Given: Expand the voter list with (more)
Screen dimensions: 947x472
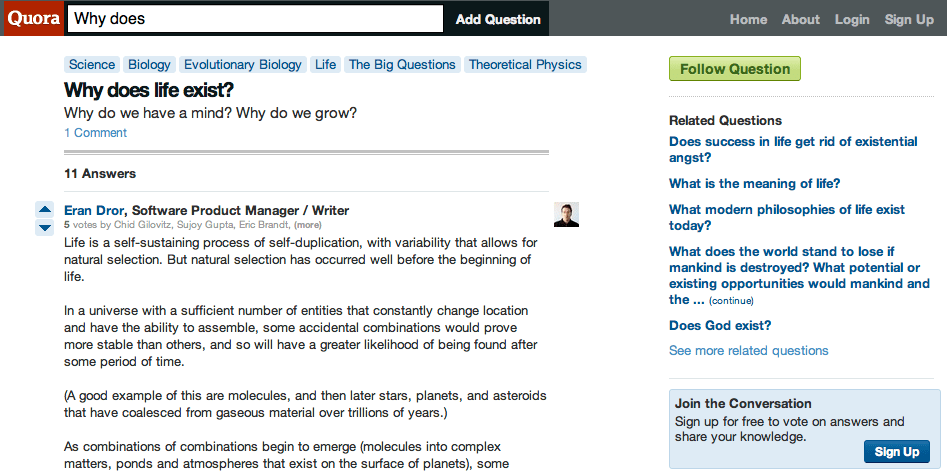Looking at the screenshot, I should 308,226.
